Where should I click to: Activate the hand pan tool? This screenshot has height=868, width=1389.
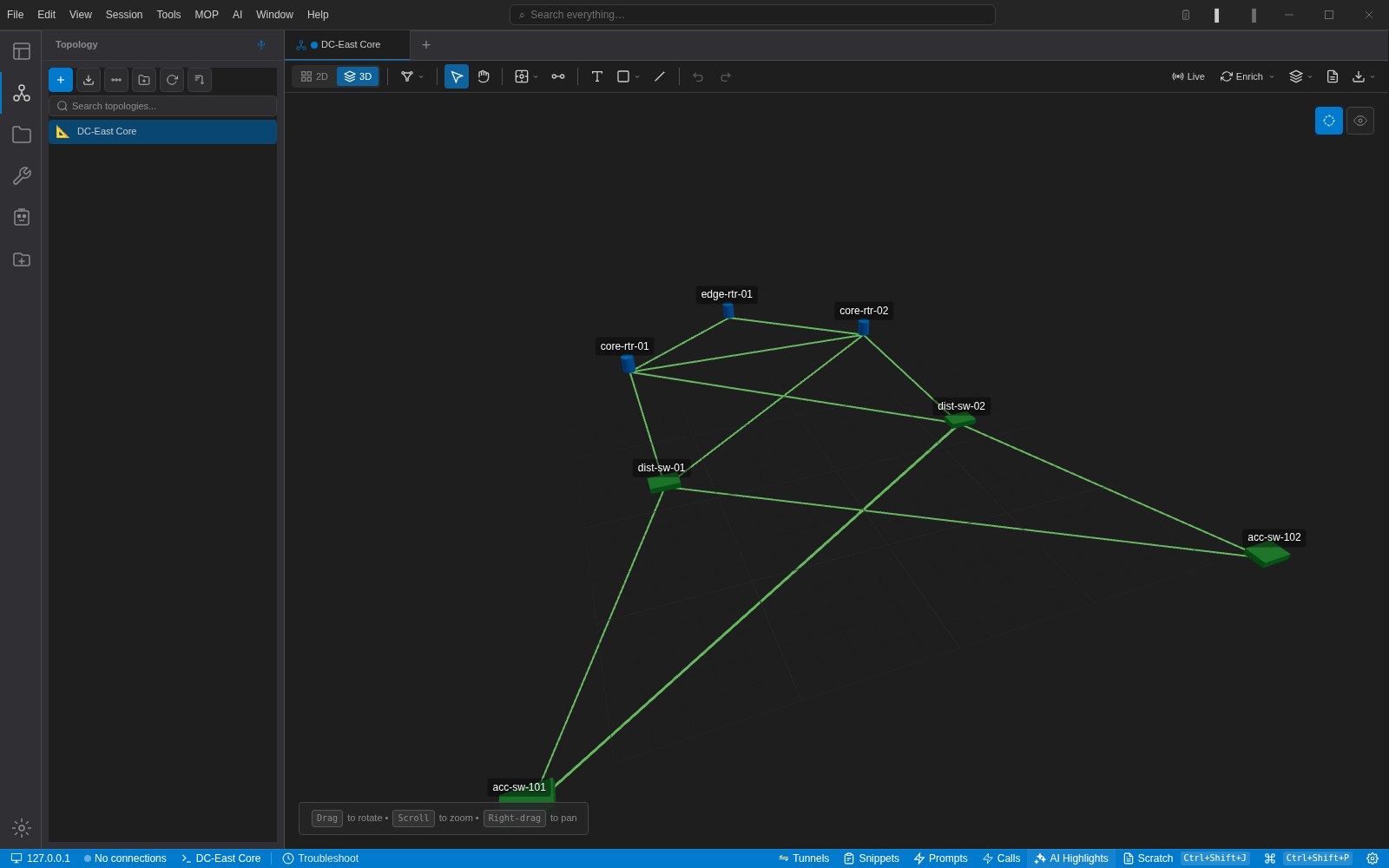pyautogui.click(x=484, y=76)
